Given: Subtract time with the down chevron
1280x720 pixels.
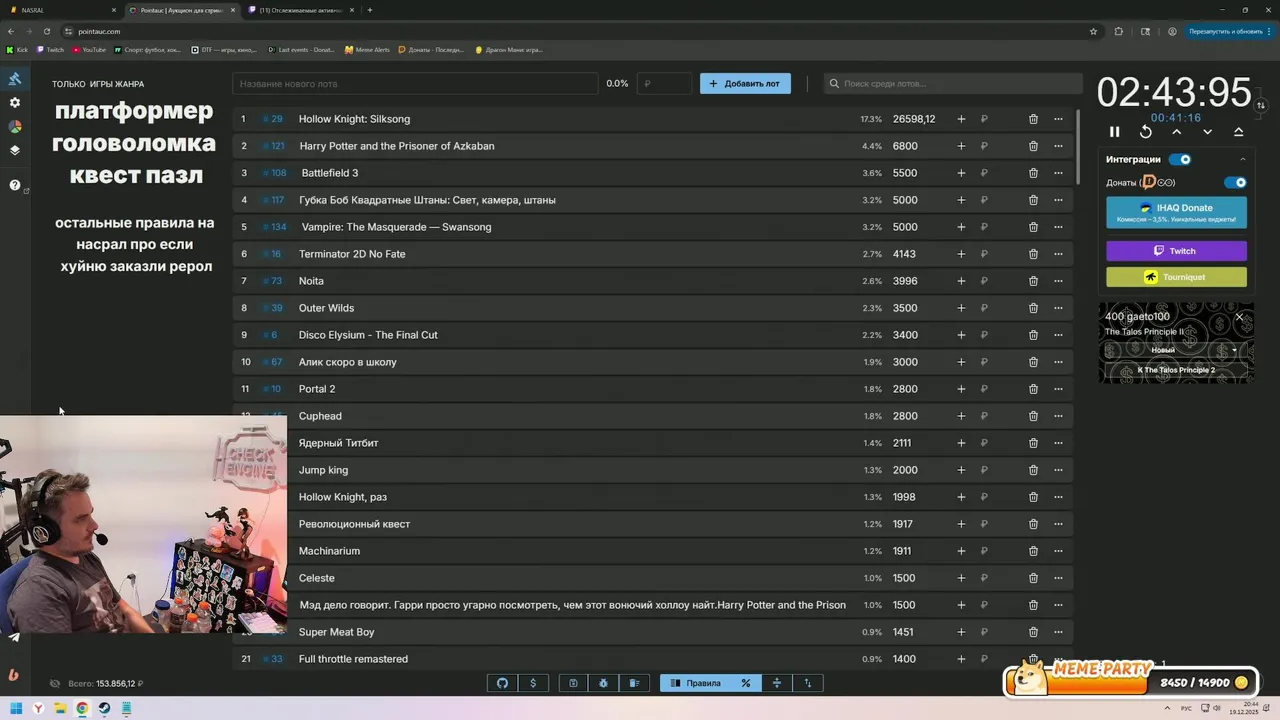Looking at the screenshot, I should click(1208, 132).
